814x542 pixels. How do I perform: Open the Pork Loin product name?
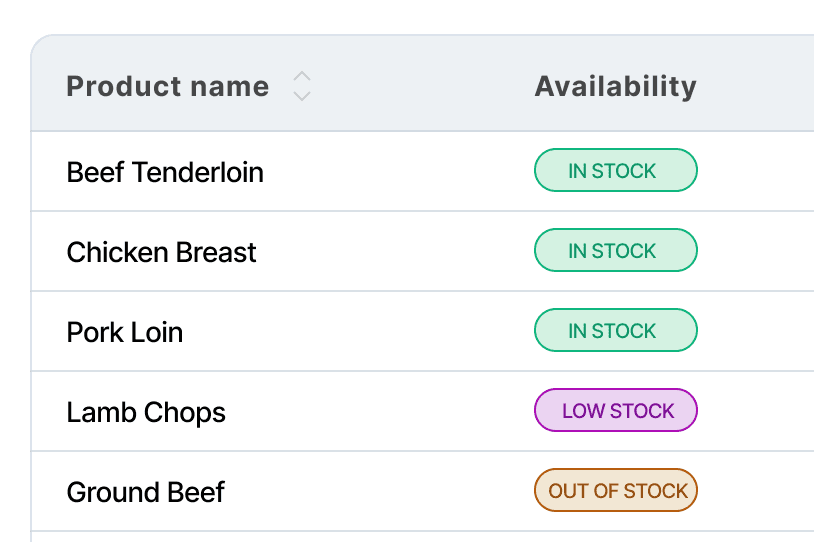click(x=125, y=332)
